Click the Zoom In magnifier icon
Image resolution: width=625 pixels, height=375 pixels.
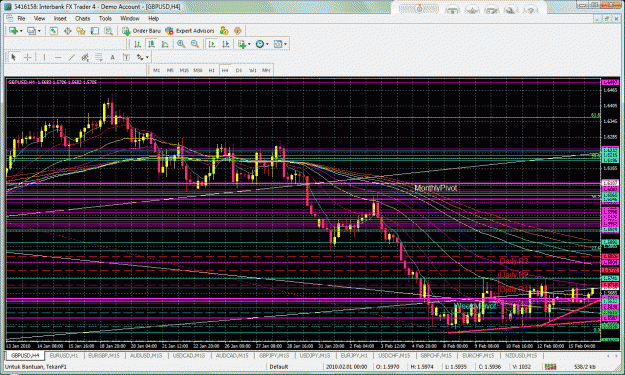[x=181, y=44]
